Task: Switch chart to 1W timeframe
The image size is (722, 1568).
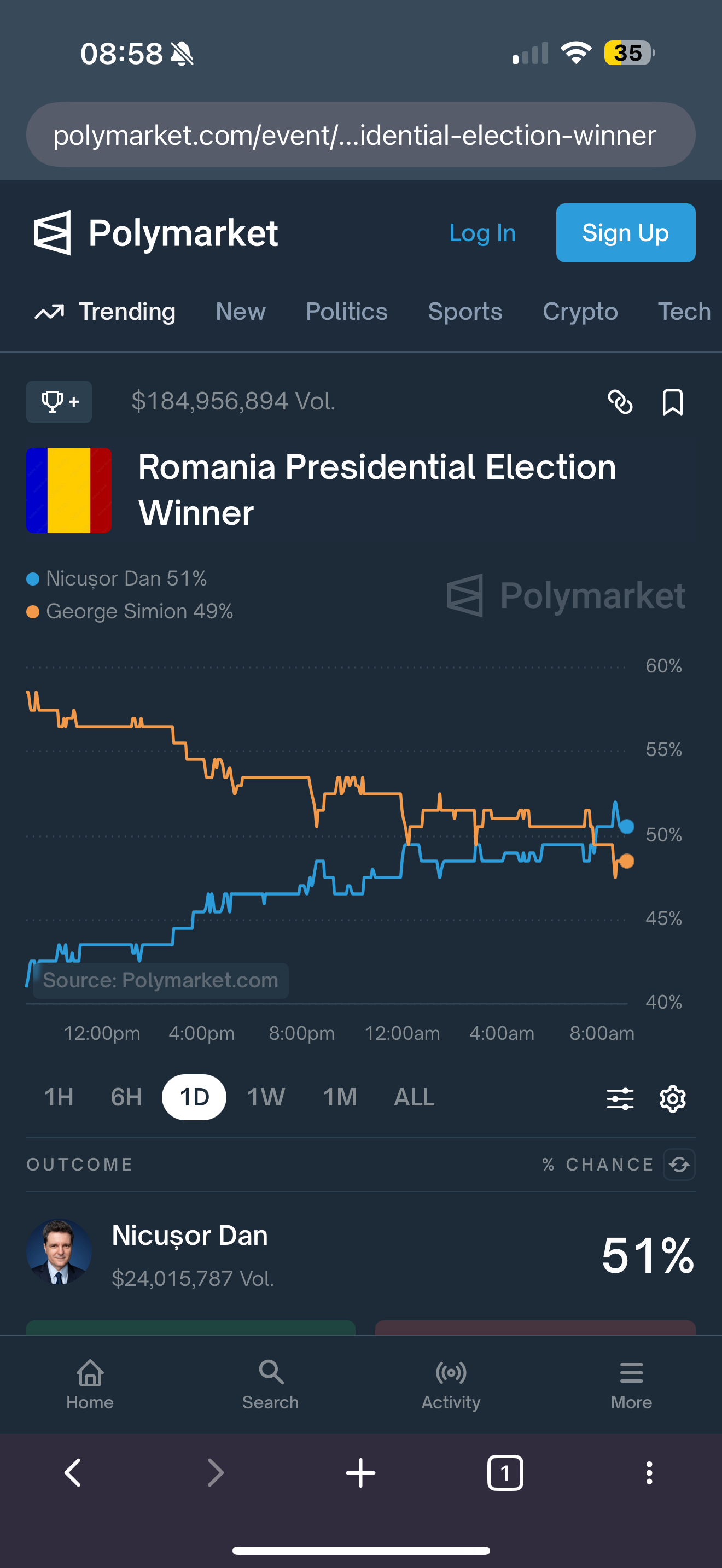Action: 266,1097
